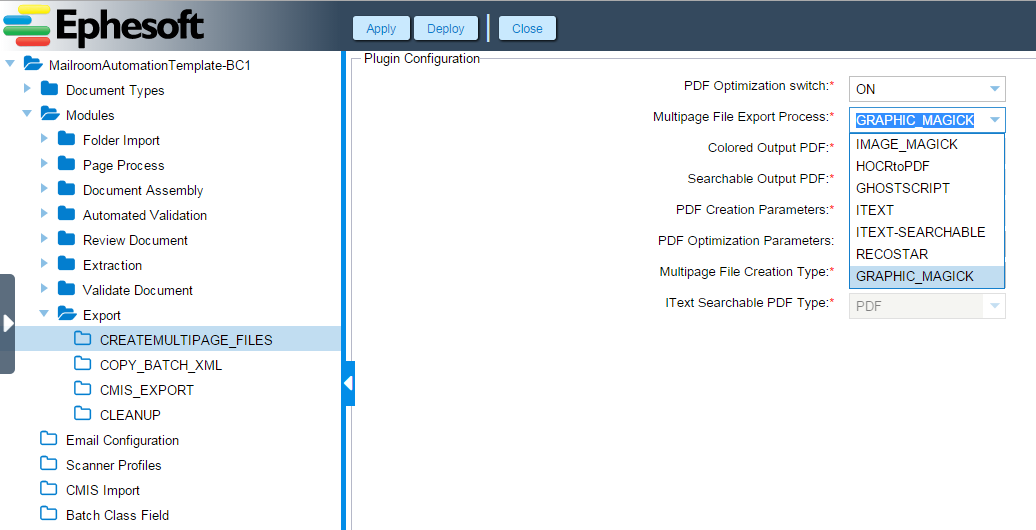
Task: Collapse the Export module
Action: 44,314
